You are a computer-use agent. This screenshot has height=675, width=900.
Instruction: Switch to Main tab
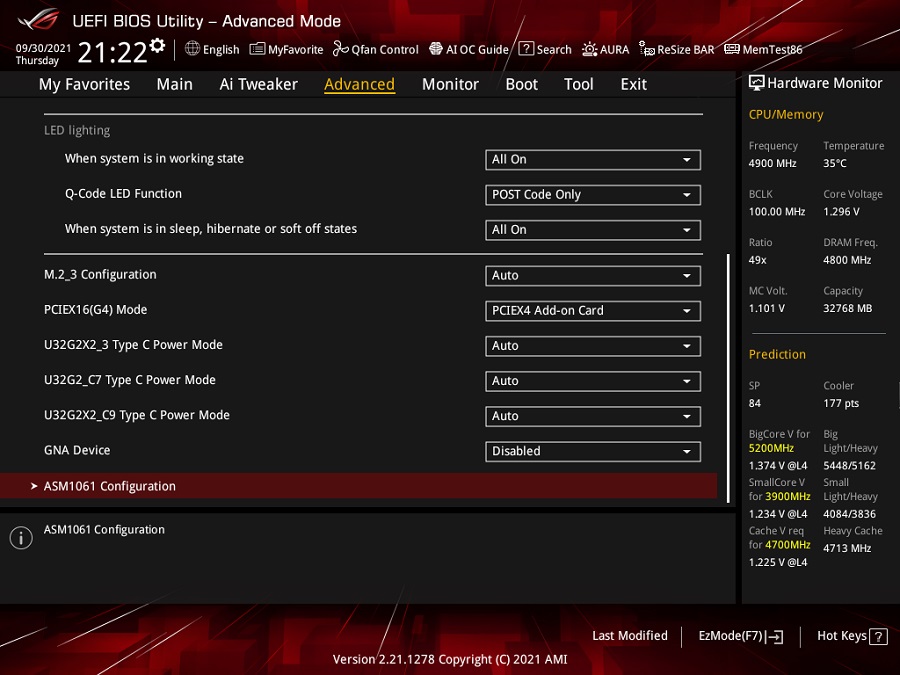(x=174, y=84)
